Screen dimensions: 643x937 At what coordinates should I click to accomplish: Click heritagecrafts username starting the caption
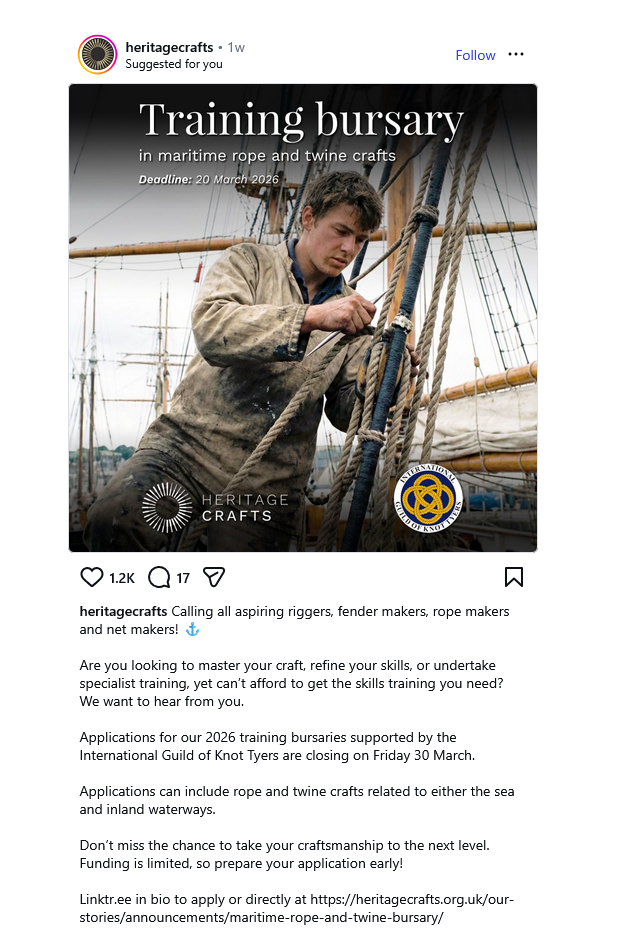click(123, 611)
